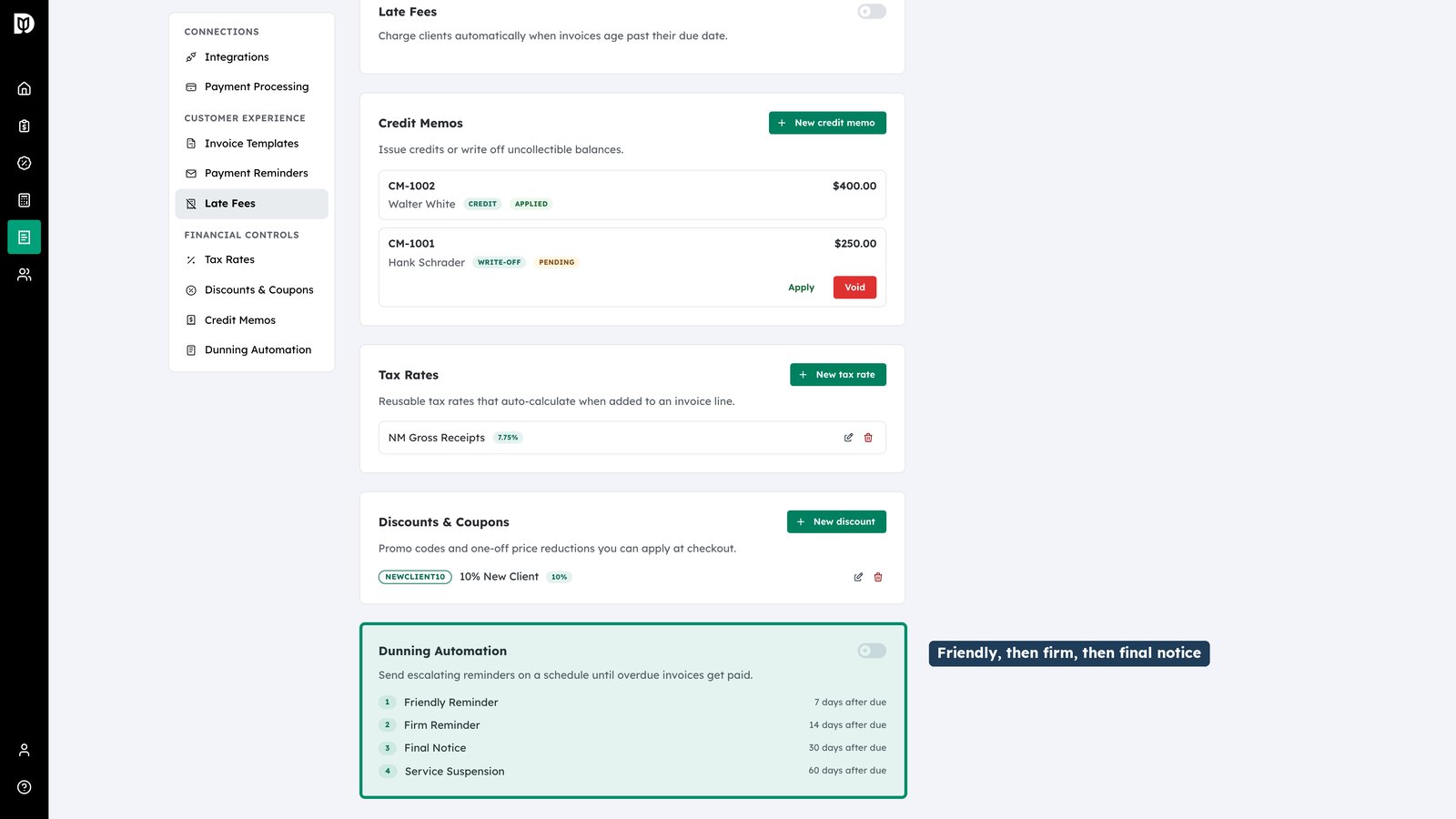Open Invoice Templates in the sidebar
The width and height of the screenshot is (1456, 819).
(252, 144)
